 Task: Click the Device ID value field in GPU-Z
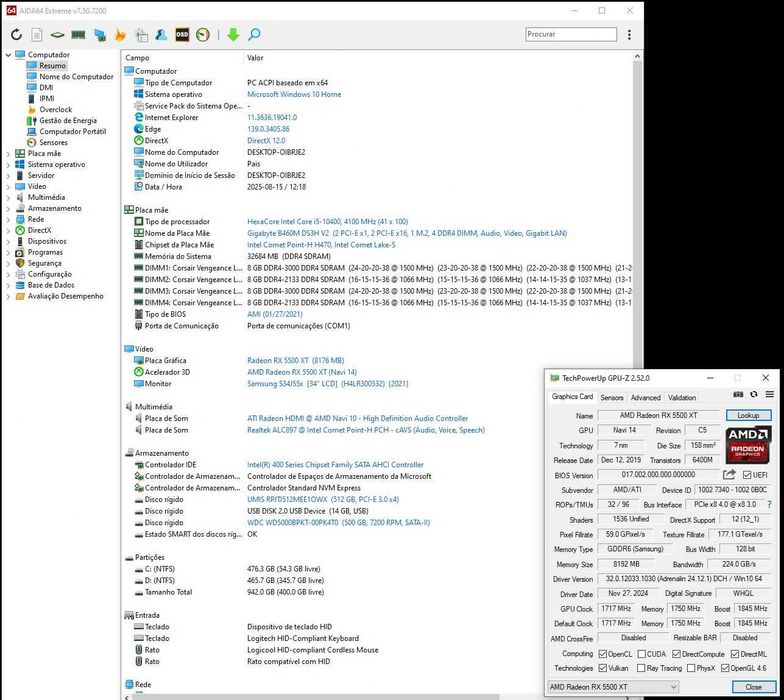point(732,490)
